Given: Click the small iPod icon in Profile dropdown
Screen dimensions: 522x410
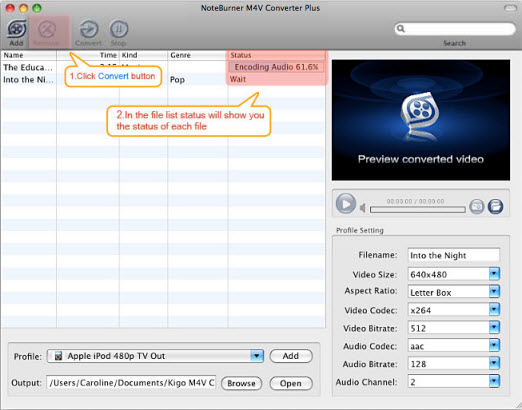Looking at the screenshot, I should (58, 356).
